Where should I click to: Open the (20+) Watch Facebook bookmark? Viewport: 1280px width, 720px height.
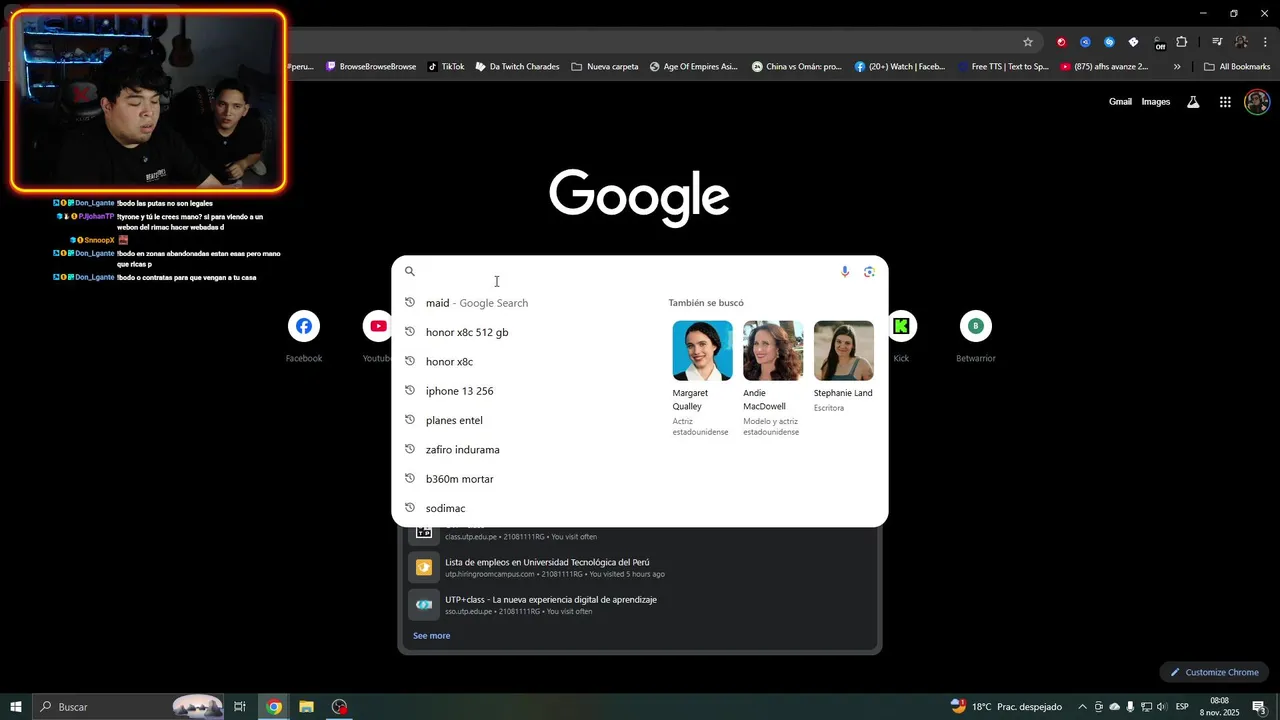pos(900,67)
